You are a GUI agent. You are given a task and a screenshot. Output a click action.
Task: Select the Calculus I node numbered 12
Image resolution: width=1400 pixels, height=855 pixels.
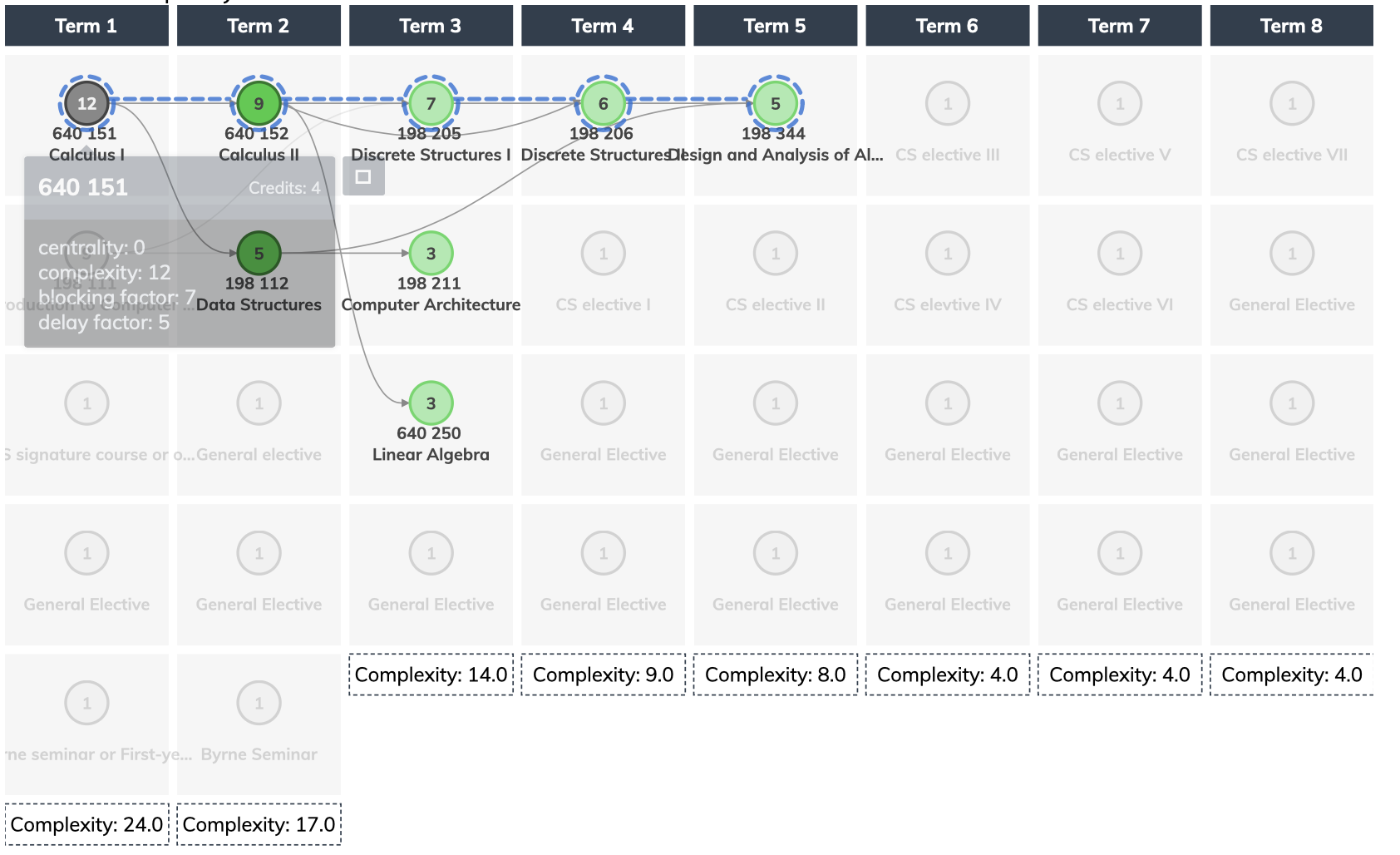[x=86, y=103]
